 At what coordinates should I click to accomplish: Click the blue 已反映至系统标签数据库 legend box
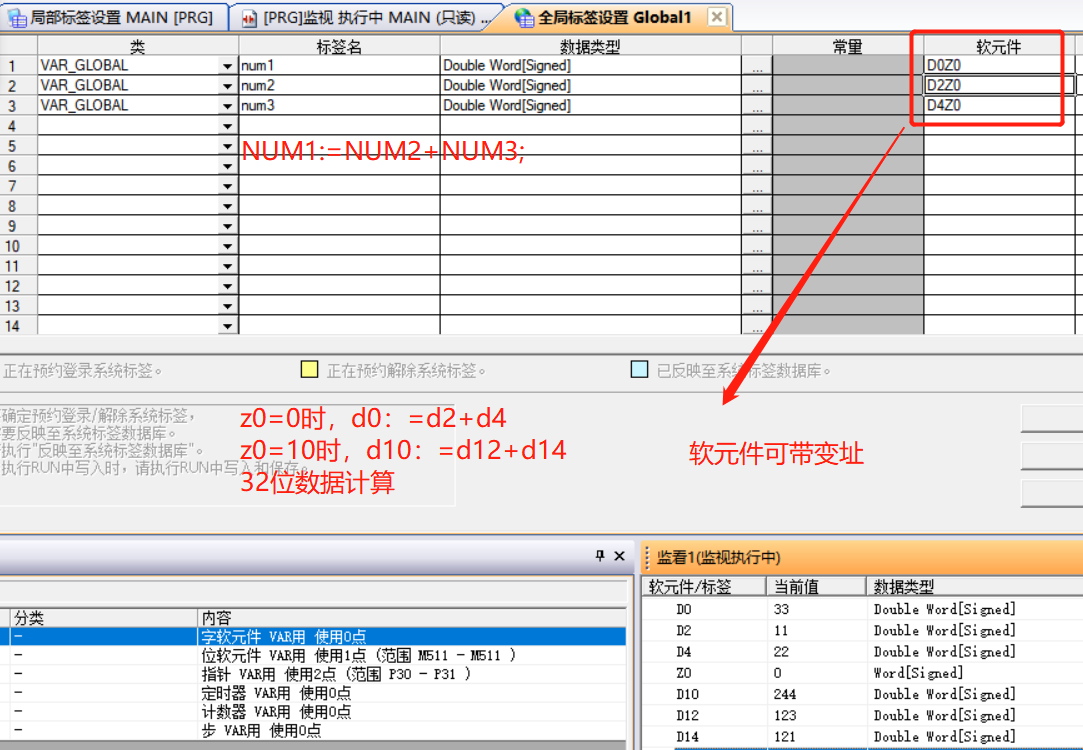pyautogui.click(x=640, y=370)
